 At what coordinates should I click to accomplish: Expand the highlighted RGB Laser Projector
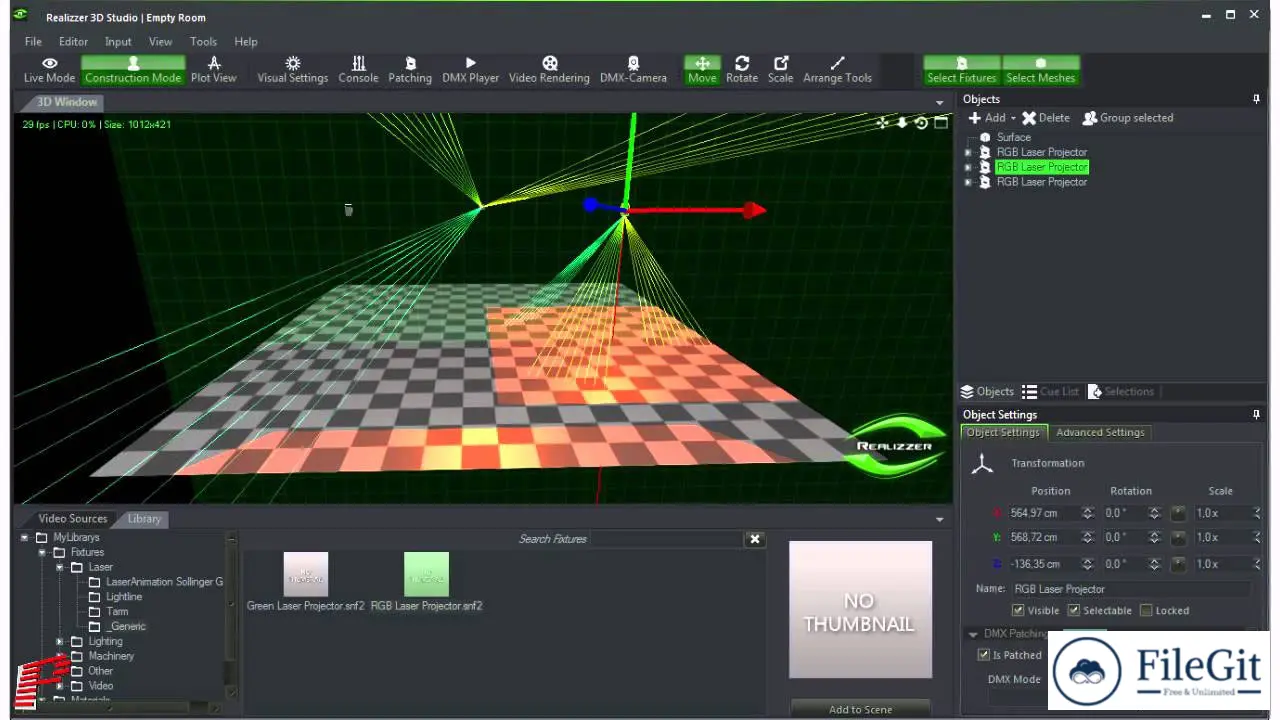[x=967, y=167]
